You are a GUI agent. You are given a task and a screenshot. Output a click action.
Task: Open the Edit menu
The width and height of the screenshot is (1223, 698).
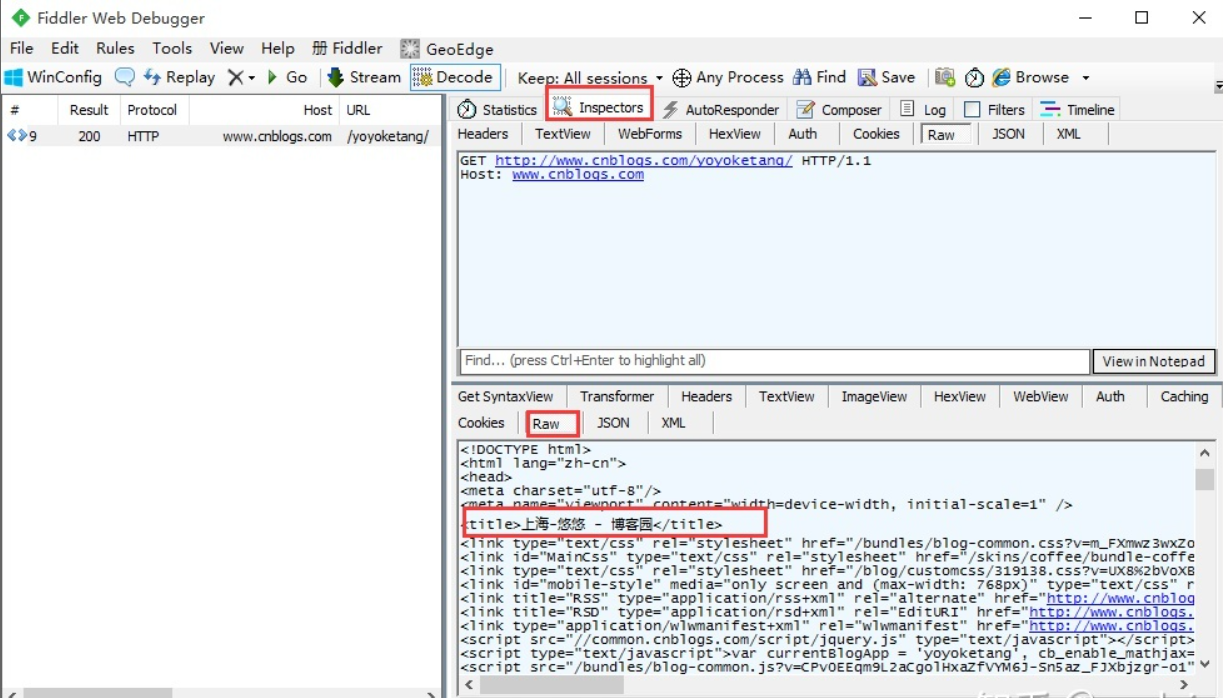65,48
